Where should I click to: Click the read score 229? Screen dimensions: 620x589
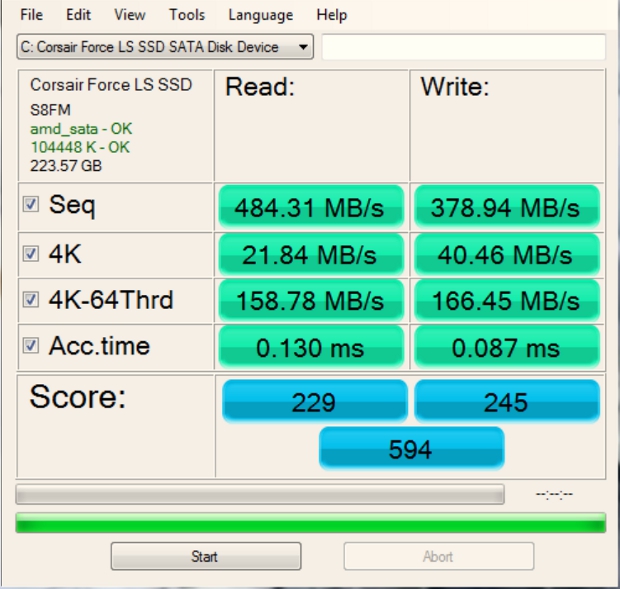[x=314, y=401]
